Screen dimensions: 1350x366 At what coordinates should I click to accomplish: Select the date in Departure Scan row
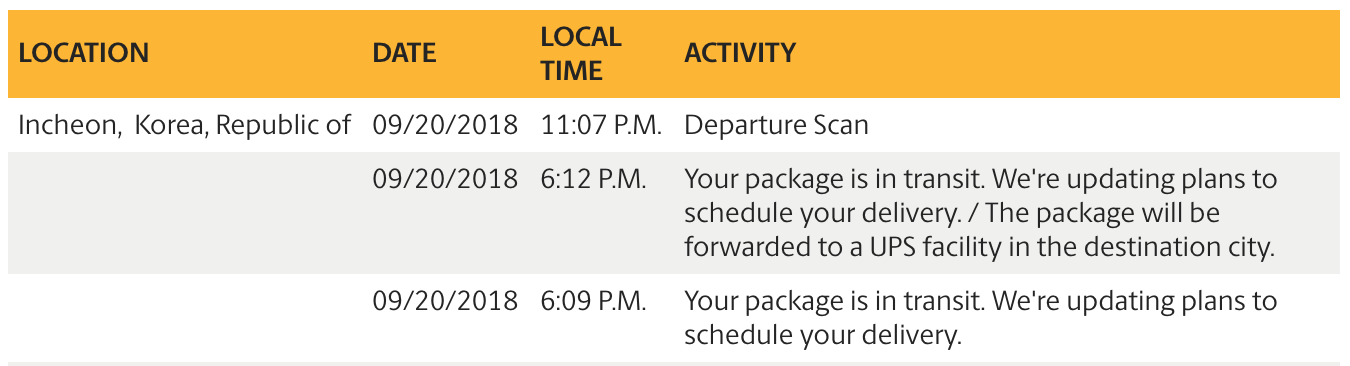(446, 125)
